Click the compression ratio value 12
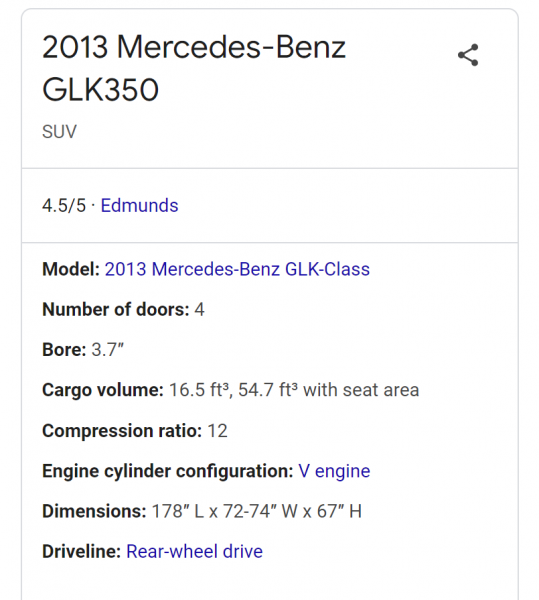539x600 pixels. click(217, 431)
